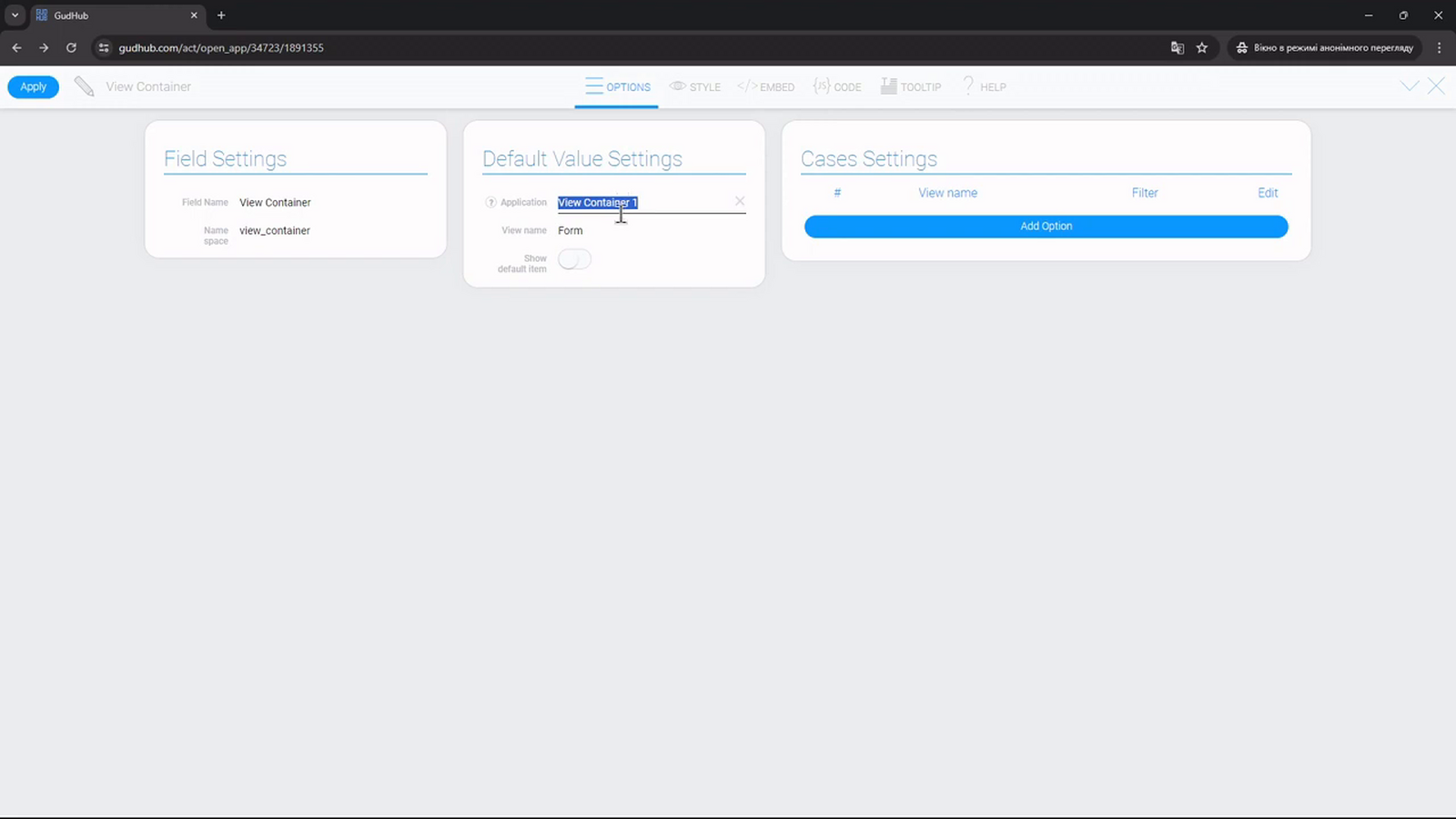
Task: Click the translate page icon
Action: point(1177,47)
